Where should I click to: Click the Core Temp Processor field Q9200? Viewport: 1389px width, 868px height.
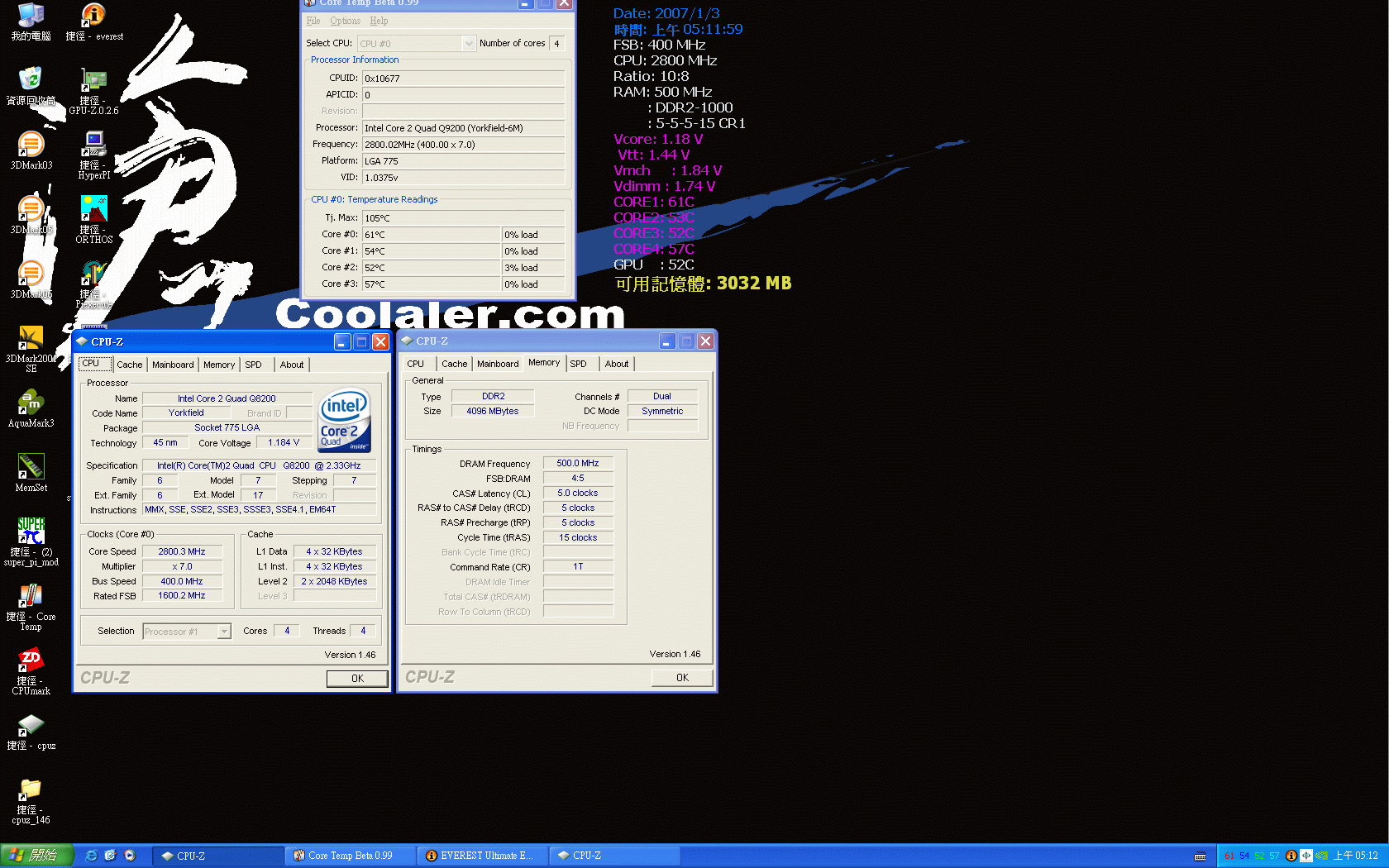(x=463, y=128)
